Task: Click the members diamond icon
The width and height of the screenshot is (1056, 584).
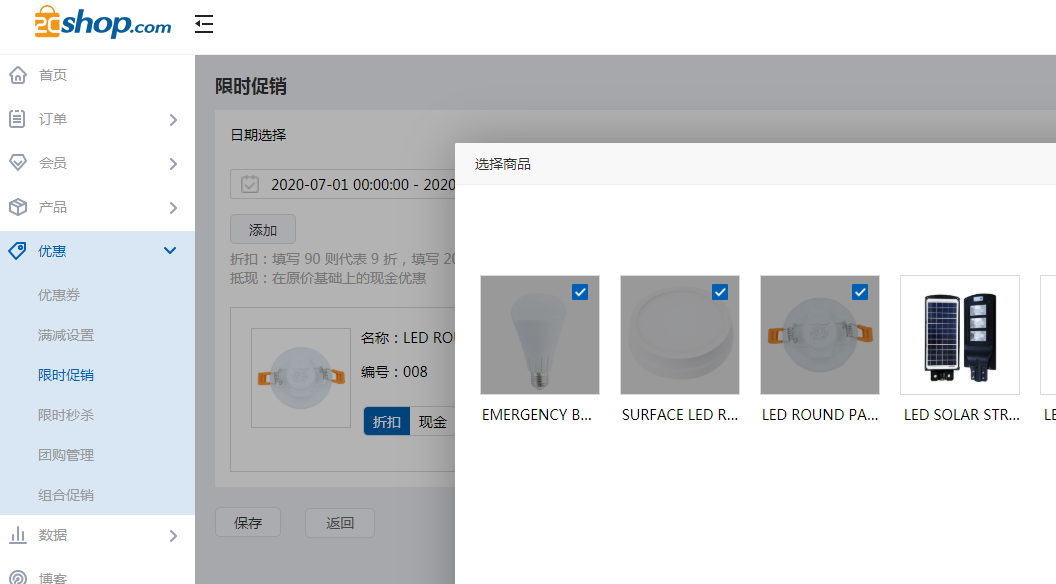Action: [x=18, y=163]
